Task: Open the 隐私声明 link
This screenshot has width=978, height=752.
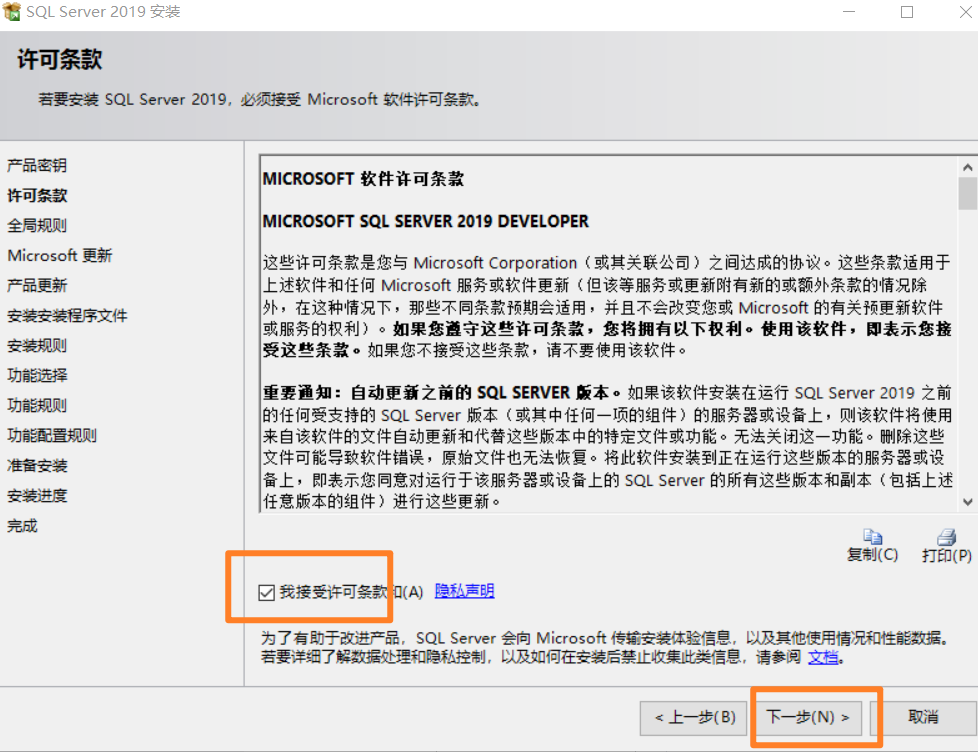Action: (x=464, y=591)
